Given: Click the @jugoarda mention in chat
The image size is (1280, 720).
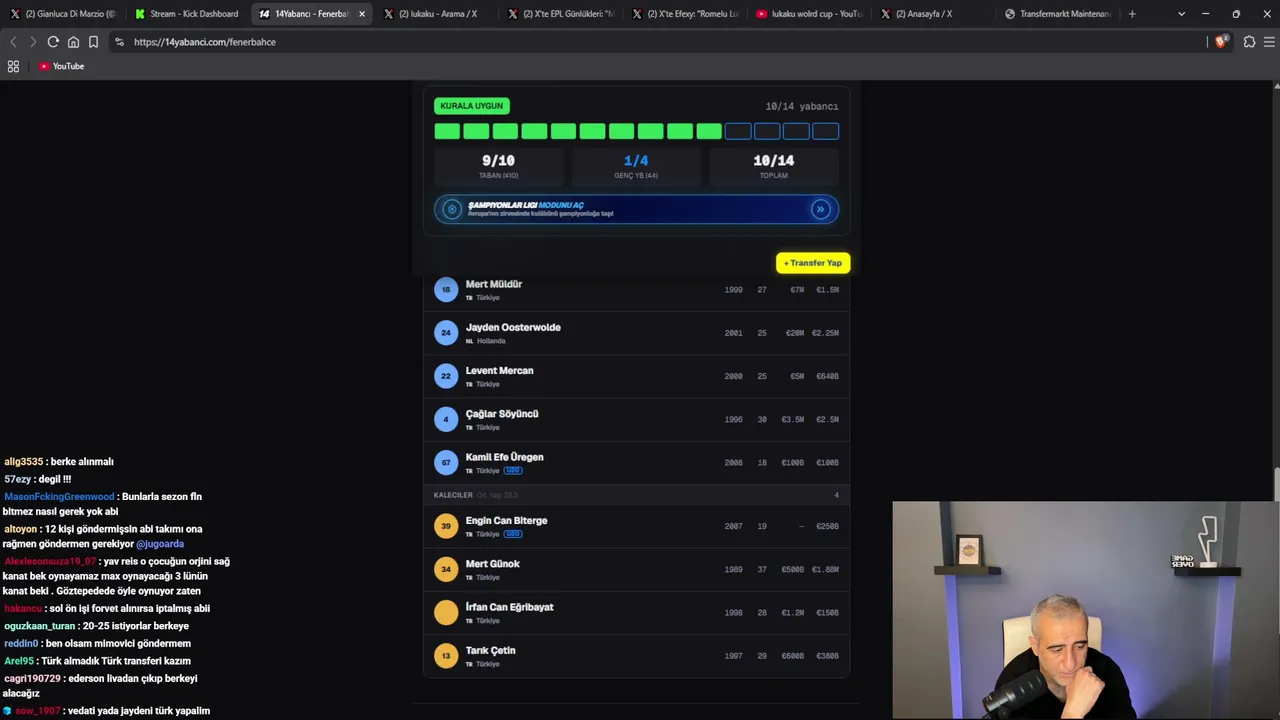Looking at the screenshot, I should coord(160,544).
